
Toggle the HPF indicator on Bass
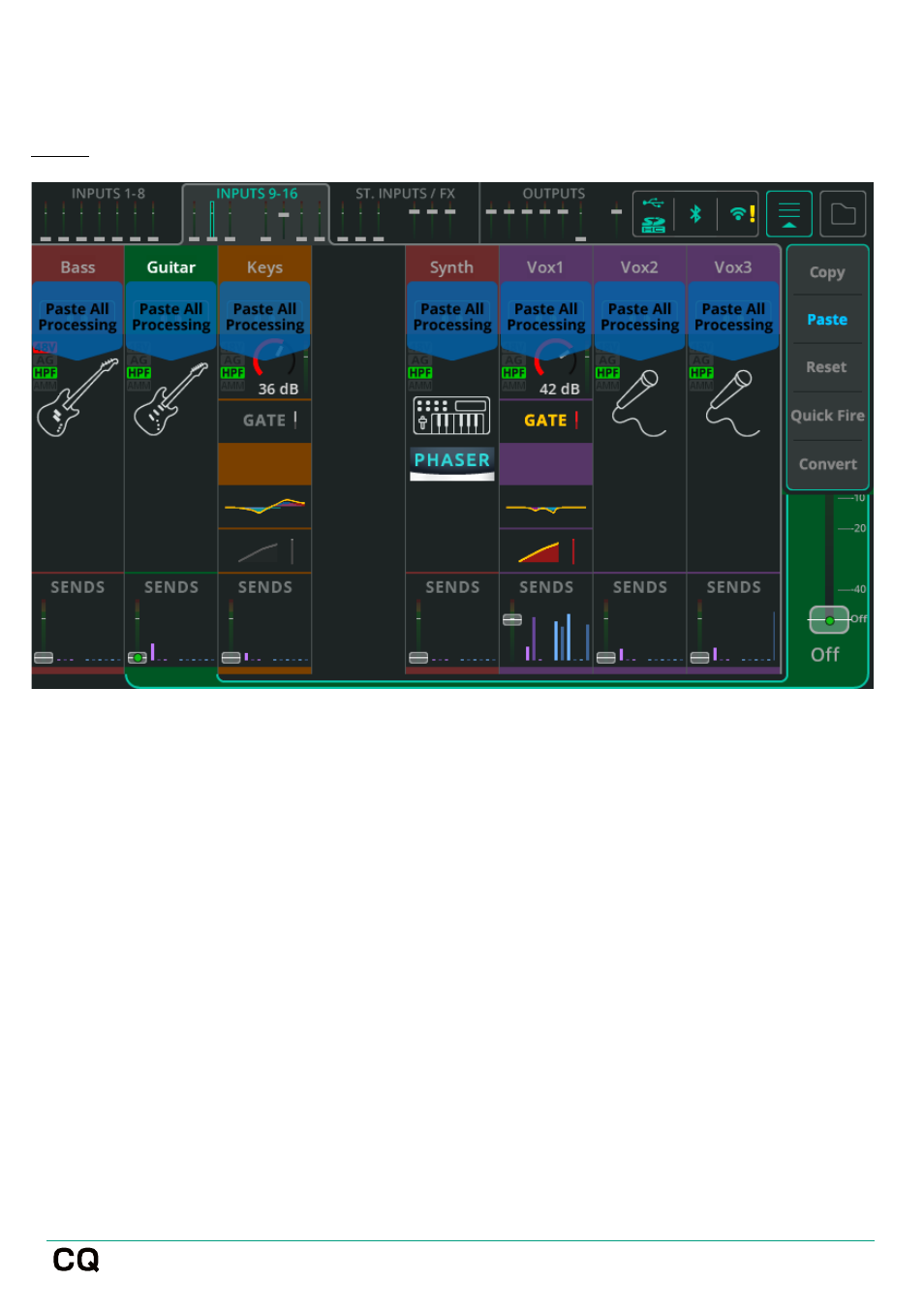coord(46,372)
